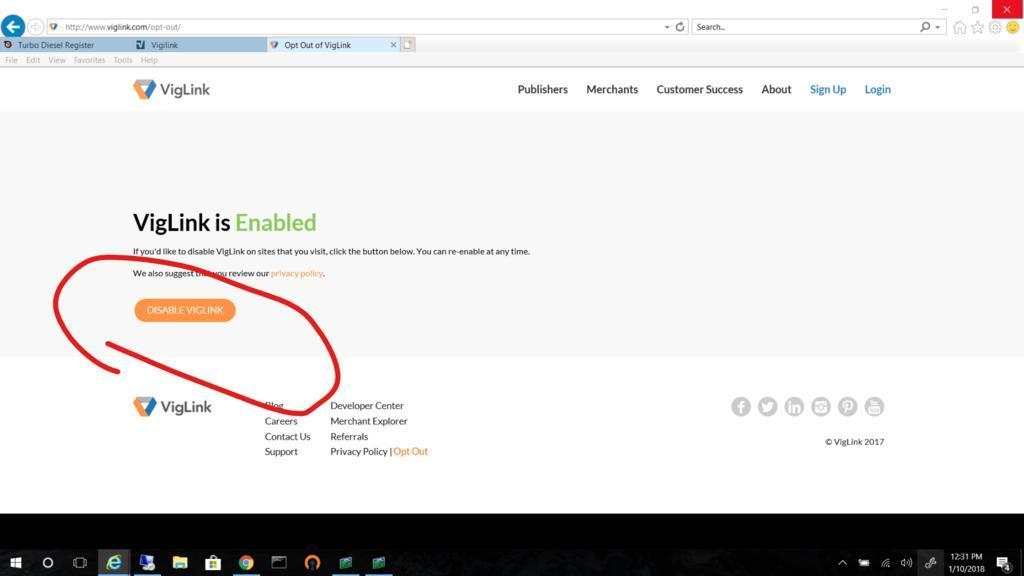Open the Merchants navigation link
The width and height of the screenshot is (1024, 576).
click(612, 89)
